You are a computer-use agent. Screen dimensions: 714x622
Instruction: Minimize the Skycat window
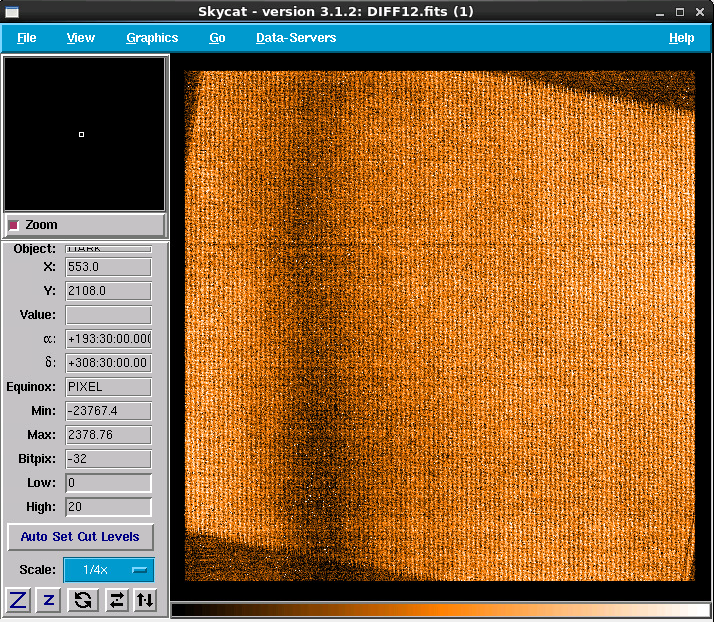tap(658, 11)
